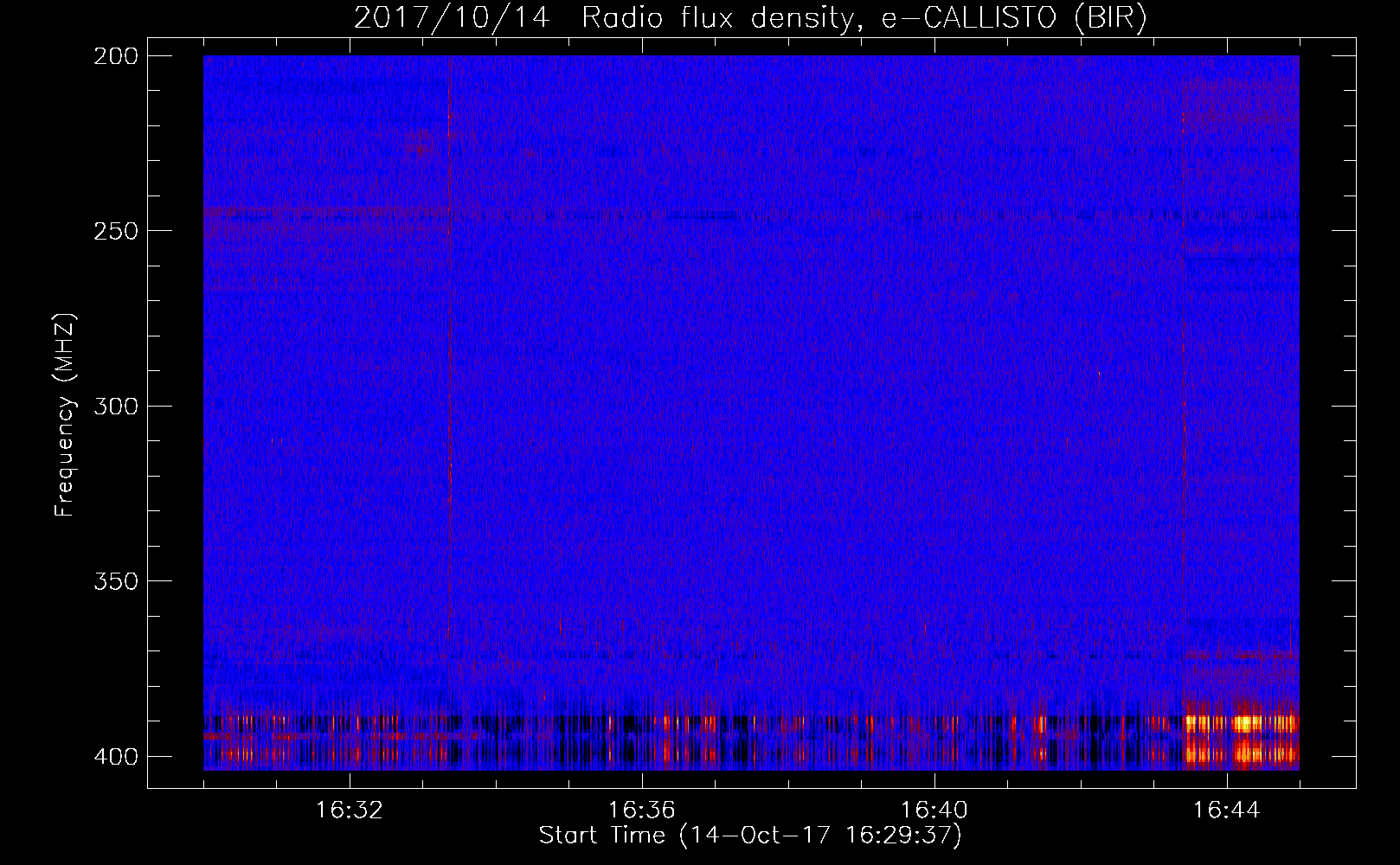1400x865 pixels.
Task: Click the 400 frequency tick label
Action: point(115,757)
